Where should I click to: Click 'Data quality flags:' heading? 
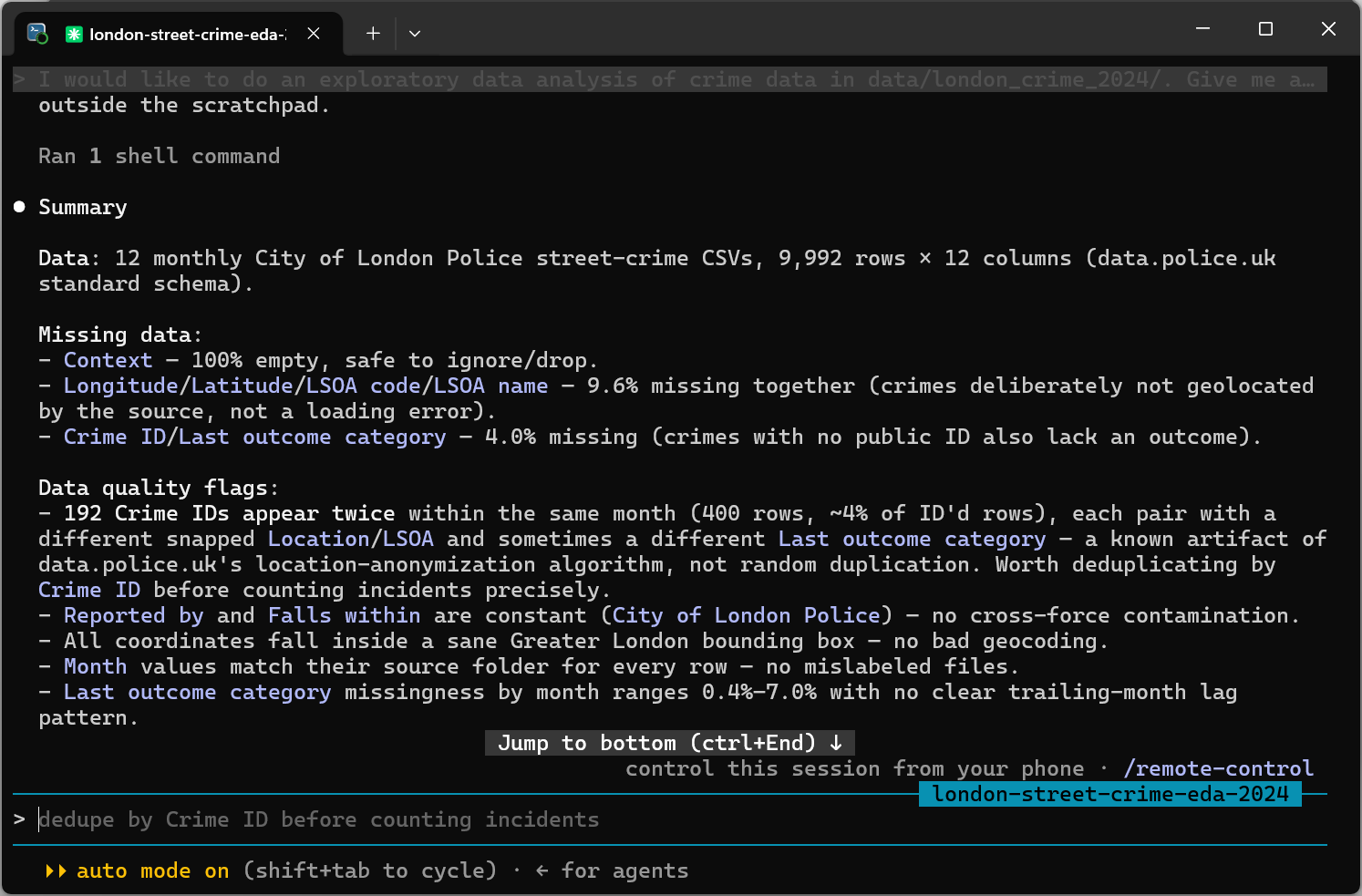159,488
